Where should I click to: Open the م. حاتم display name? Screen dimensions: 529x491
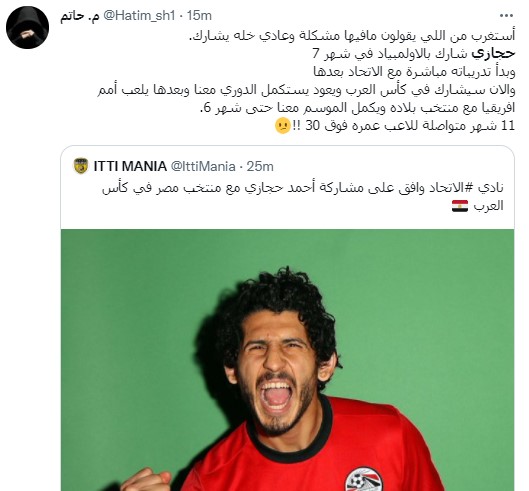point(80,16)
